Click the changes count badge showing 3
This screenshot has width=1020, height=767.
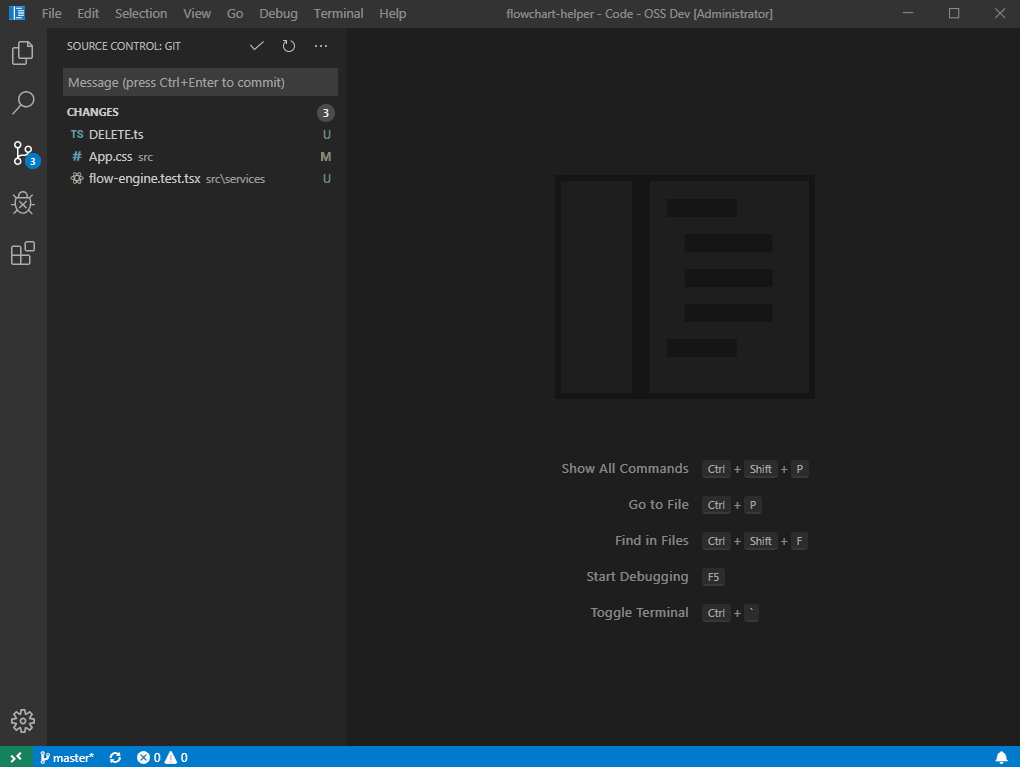click(325, 113)
